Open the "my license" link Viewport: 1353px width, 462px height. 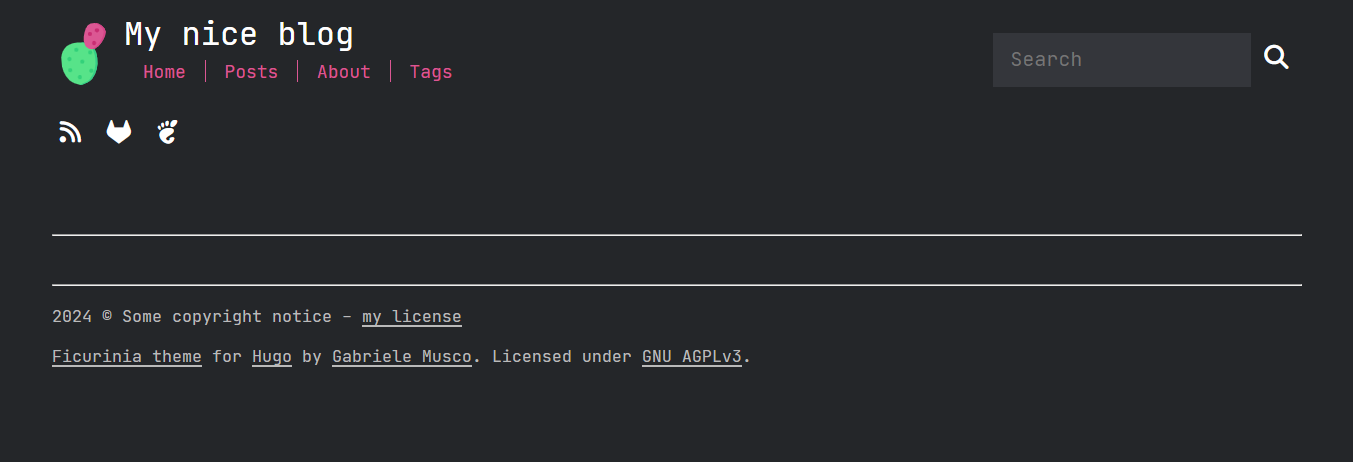[x=412, y=317]
